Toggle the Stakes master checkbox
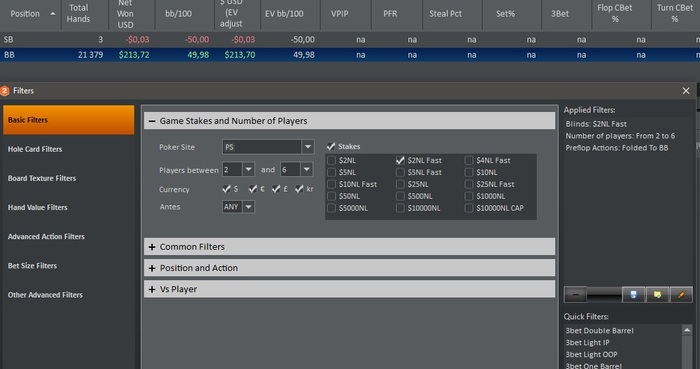This screenshot has height=369, width=700. click(331, 146)
